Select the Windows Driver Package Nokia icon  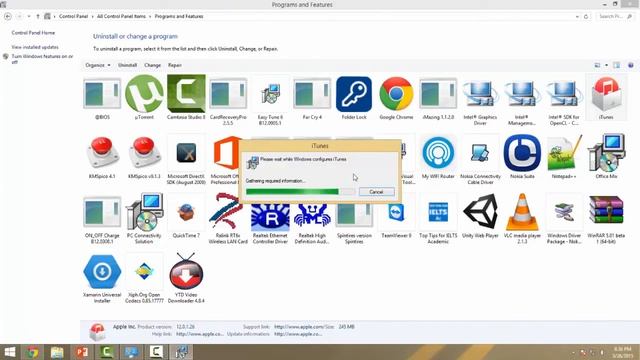(x=564, y=212)
